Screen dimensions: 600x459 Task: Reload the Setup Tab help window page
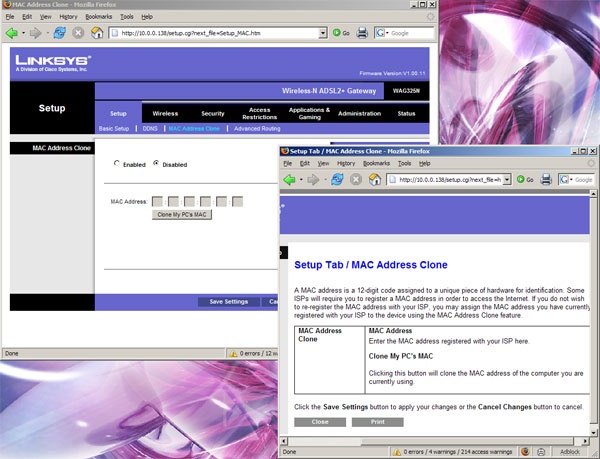pyautogui.click(x=337, y=179)
